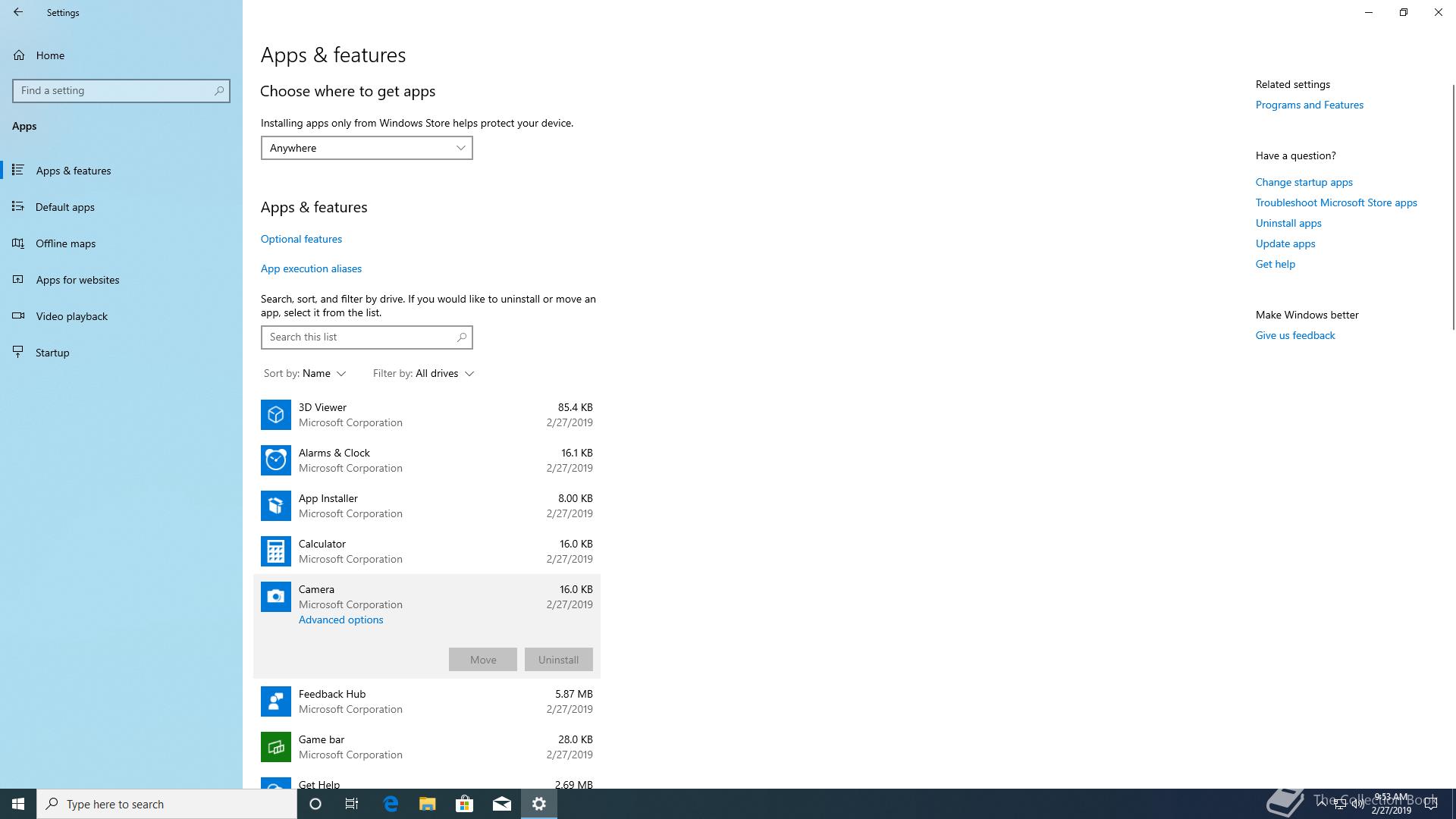Viewport: 1456px width, 819px height.
Task: Click the Default apps sidebar icon
Action: tap(17, 206)
